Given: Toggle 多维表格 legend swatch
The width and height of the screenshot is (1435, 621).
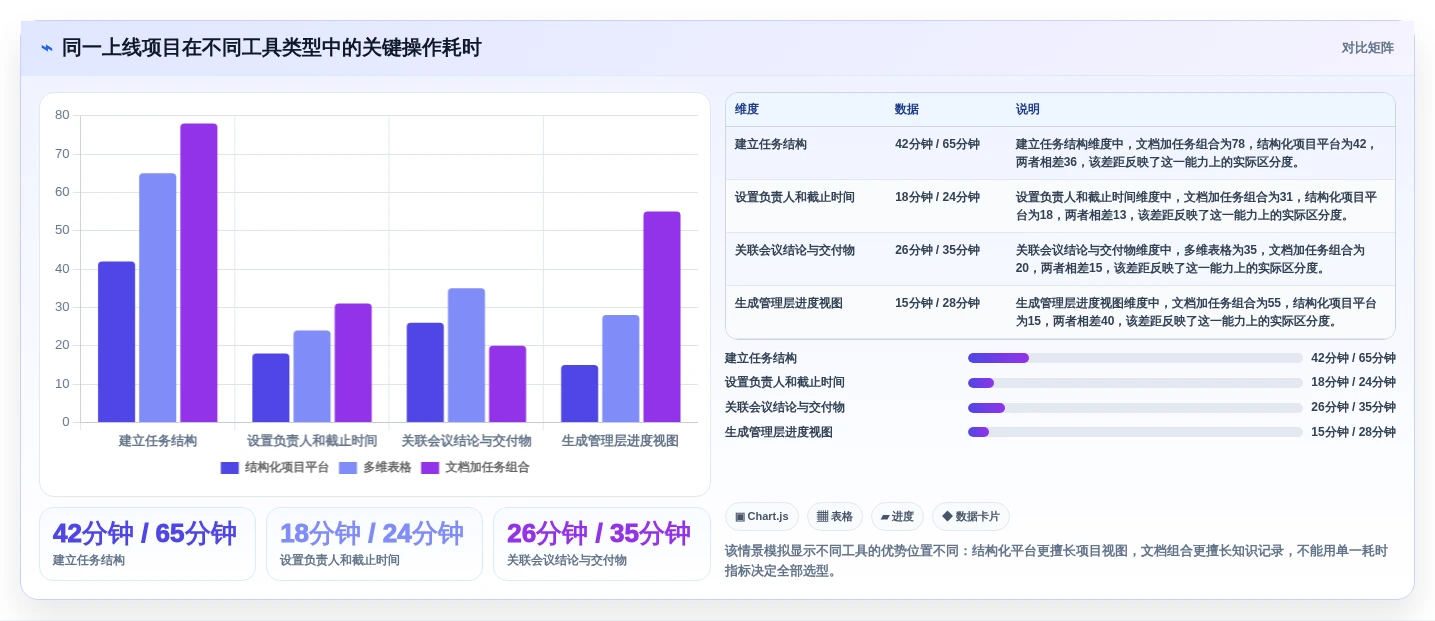Looking at the screenshot, I should tap(348, 467).
